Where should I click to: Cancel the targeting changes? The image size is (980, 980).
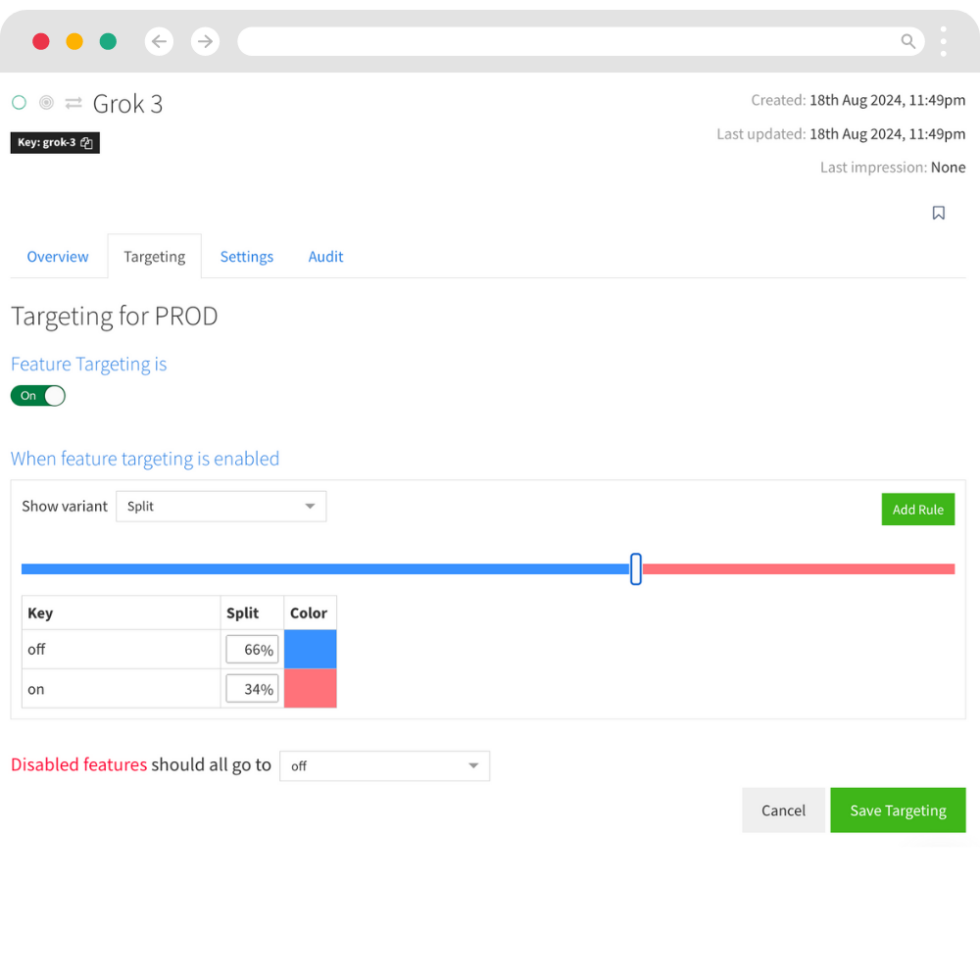pyautogui.click(x=783, y=810)
